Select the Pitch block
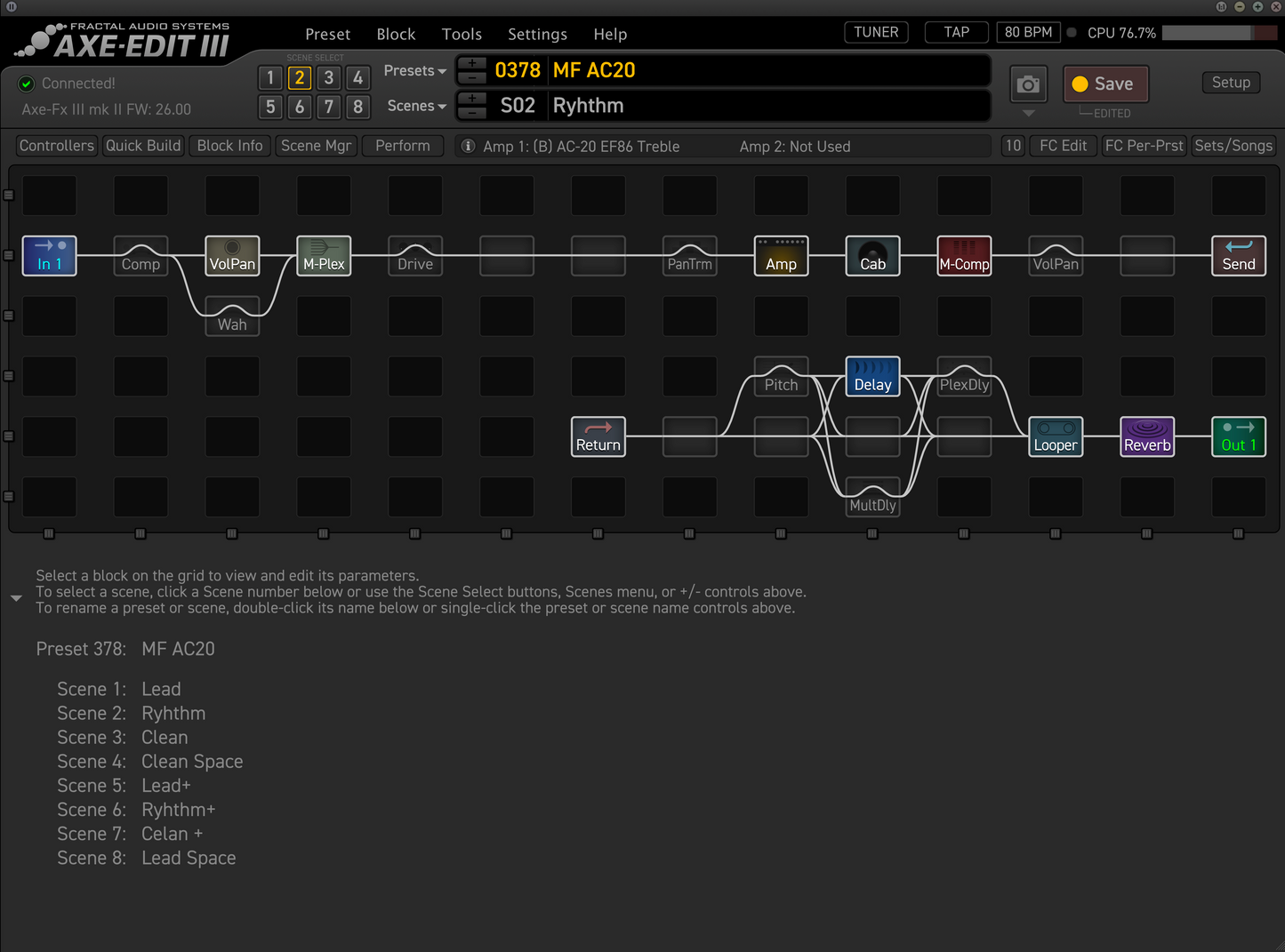This screenshot has width=1285, height=952. 781,377
